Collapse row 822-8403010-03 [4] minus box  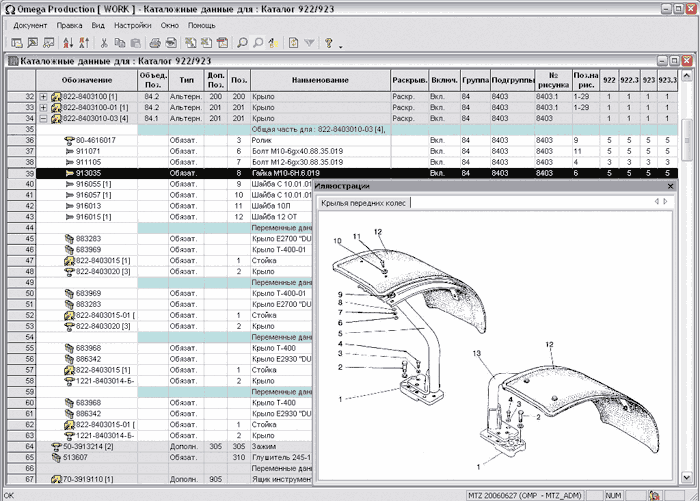tap(43, 118)
